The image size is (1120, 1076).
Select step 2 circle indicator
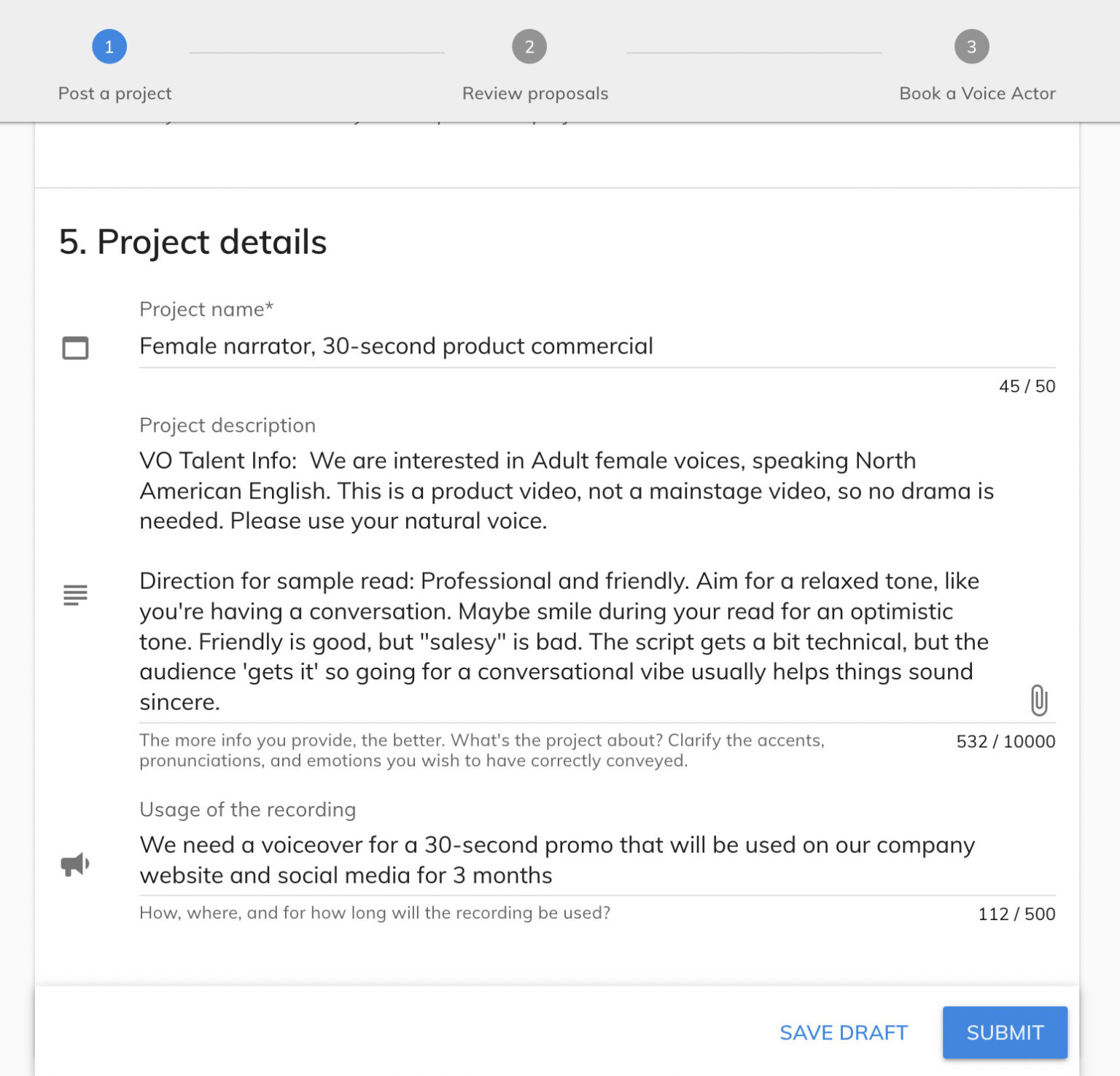pyautogui.click(x=529, y=47)
